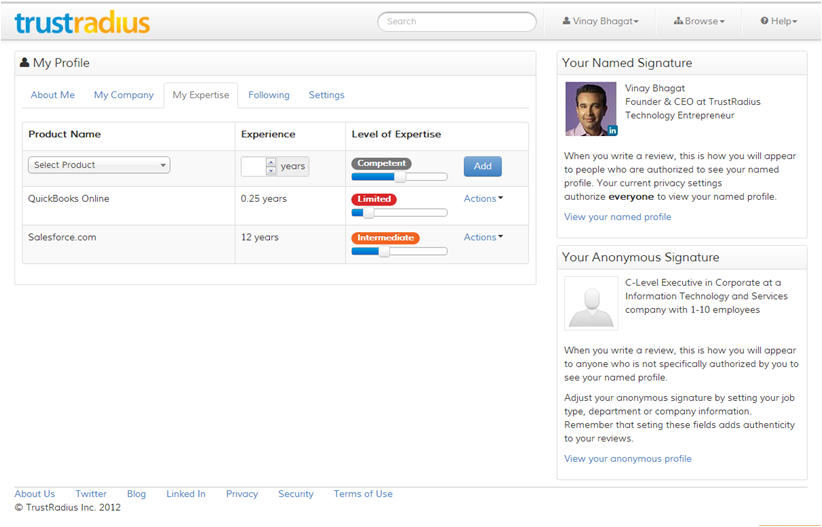This screenshot has width=822, height=527.
Task: Click the TrustRadius logo
Action: point(82,23)
